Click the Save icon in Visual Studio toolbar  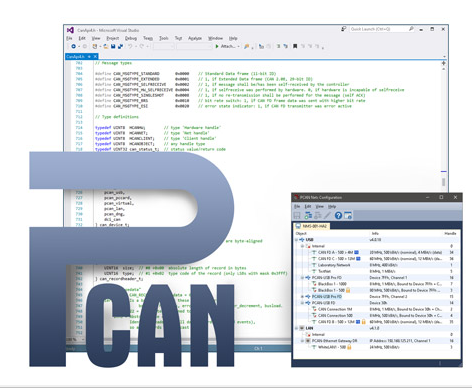113,46
